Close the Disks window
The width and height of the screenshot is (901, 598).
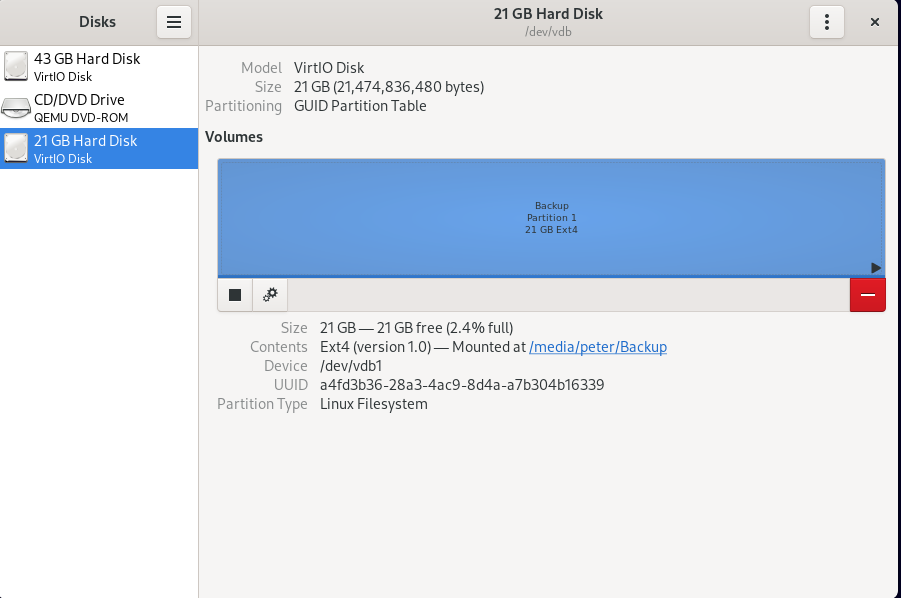874,22
